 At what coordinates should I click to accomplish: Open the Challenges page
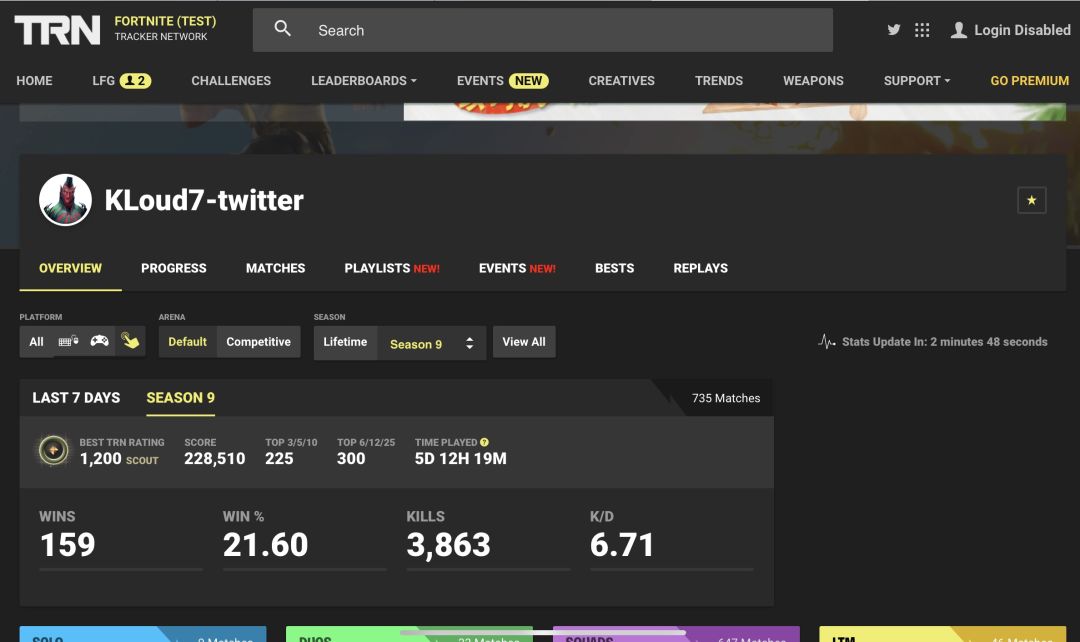coord(231,81)
